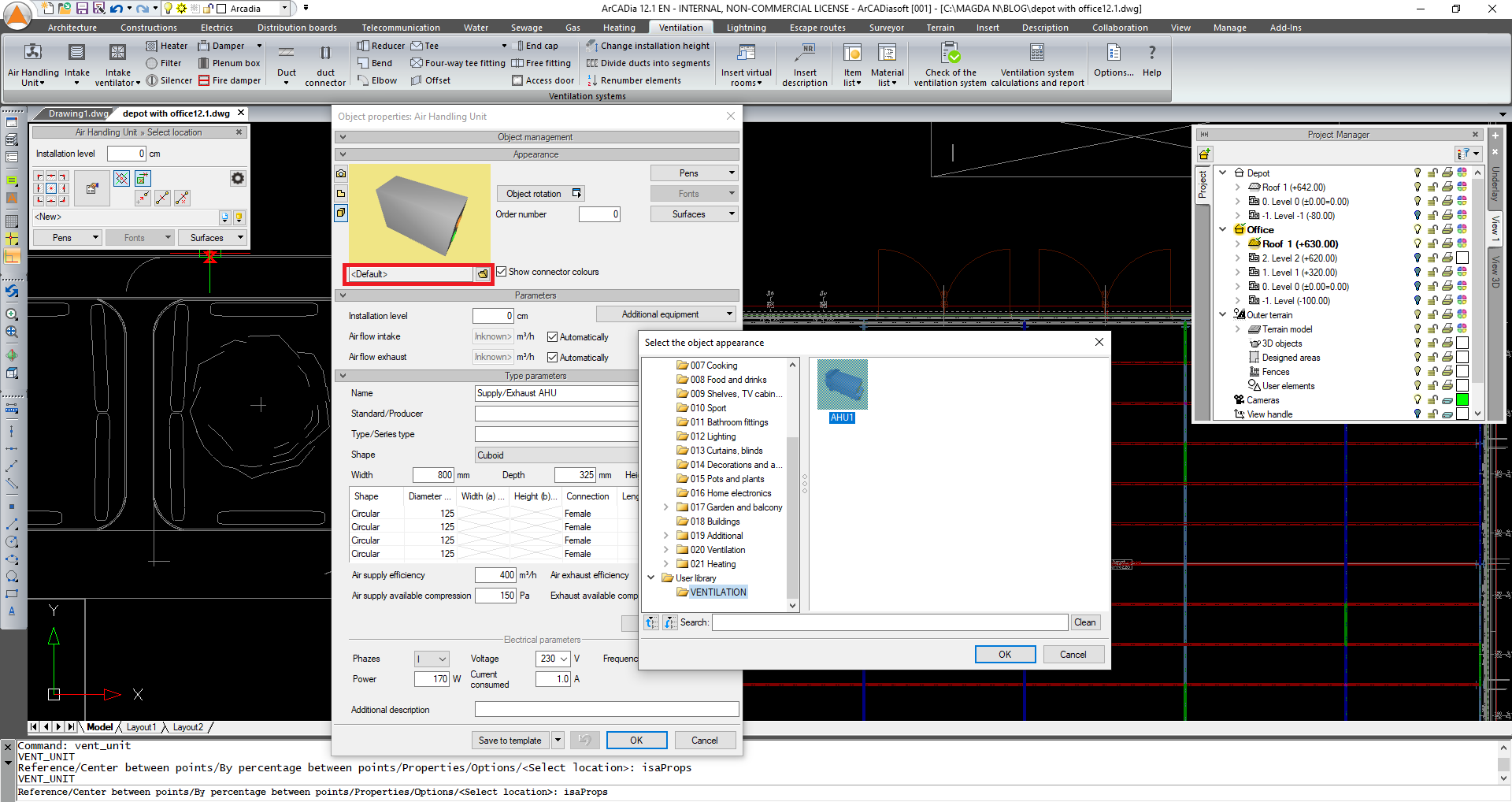Insert an Air Handling Unit from ribbon

click(33, 64)
